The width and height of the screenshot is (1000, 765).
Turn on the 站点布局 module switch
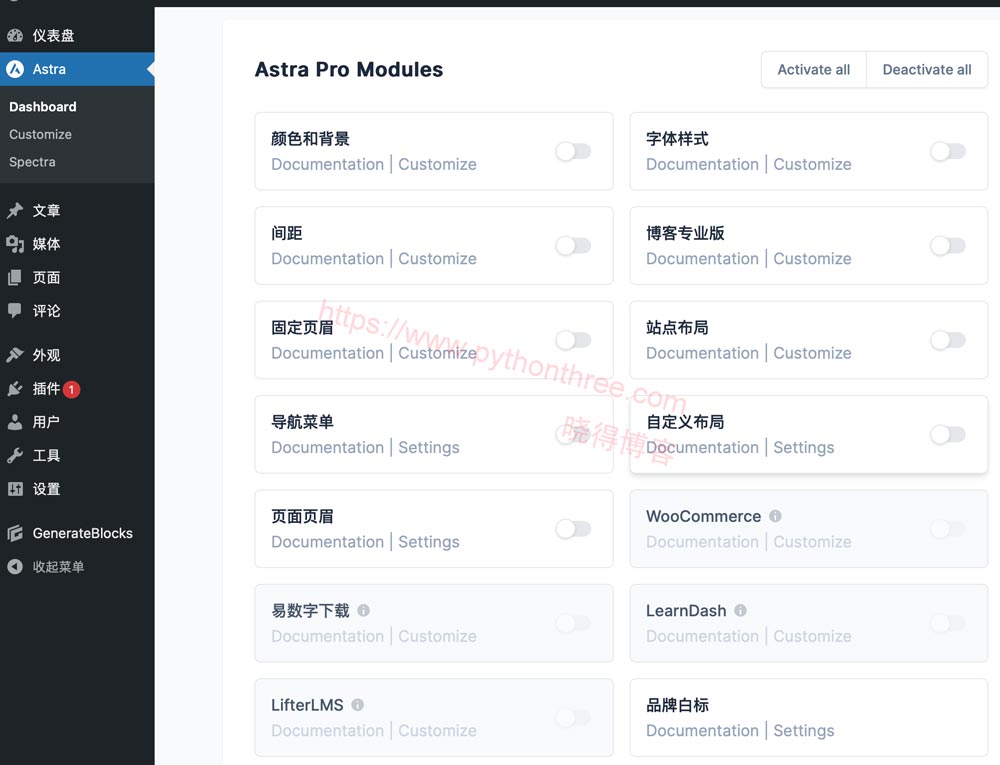pos(948,340)
